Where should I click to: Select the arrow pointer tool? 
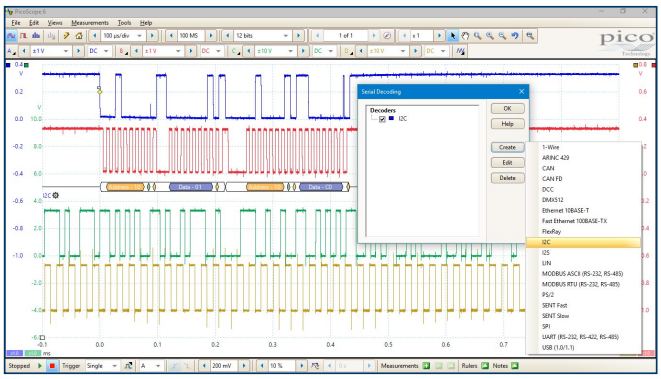(x=453, y=36)
